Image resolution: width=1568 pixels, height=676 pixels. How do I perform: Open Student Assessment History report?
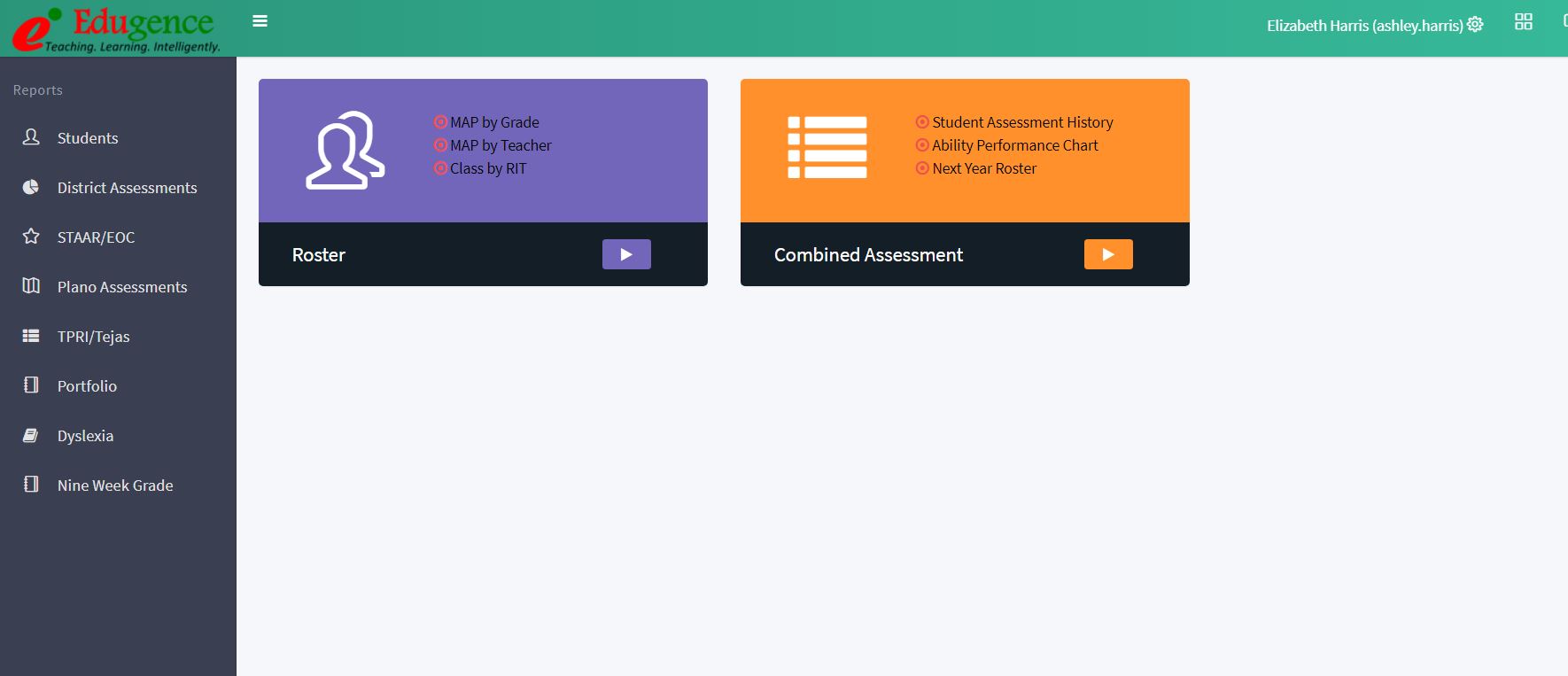[1022, 122]
